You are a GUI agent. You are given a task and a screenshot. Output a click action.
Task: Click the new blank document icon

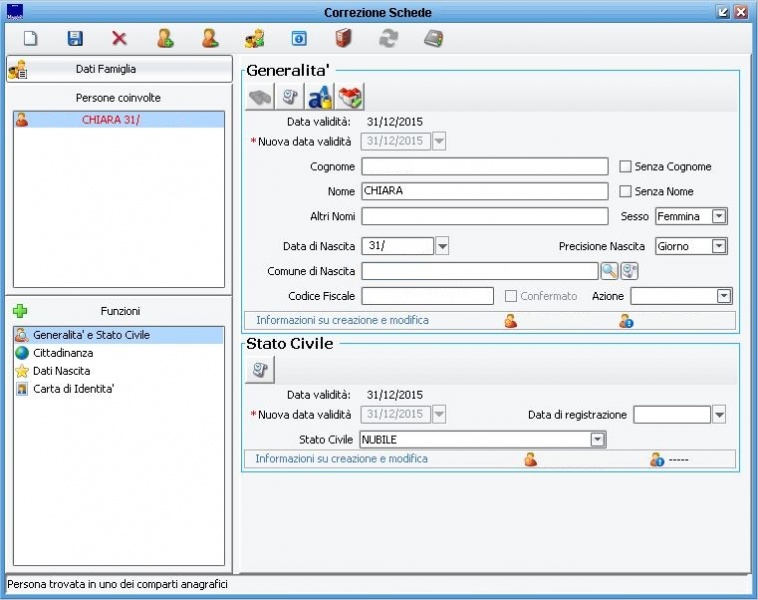[x=30, y=39]
